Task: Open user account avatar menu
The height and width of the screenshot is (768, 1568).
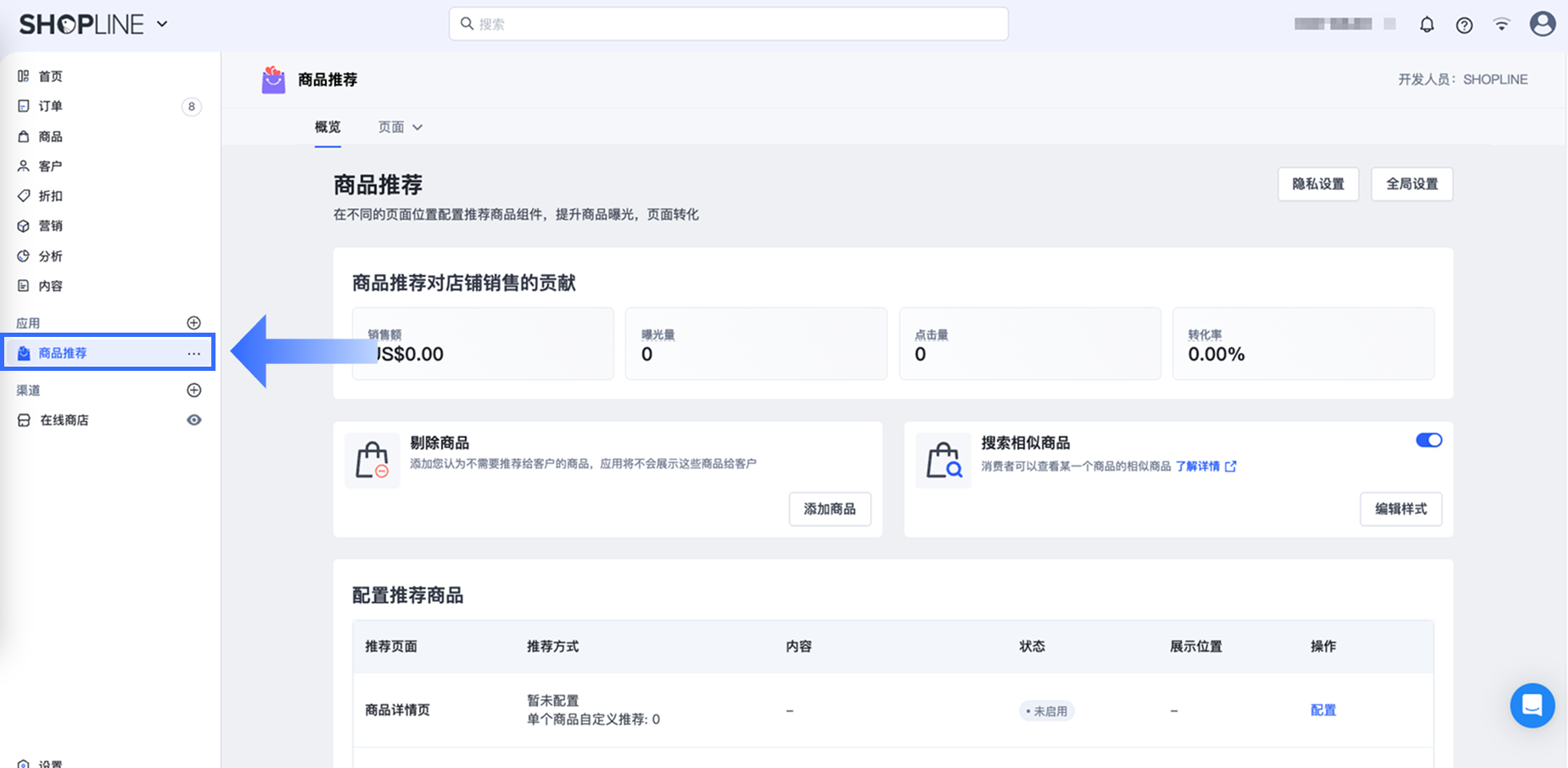Action: tap(1543, 24)
